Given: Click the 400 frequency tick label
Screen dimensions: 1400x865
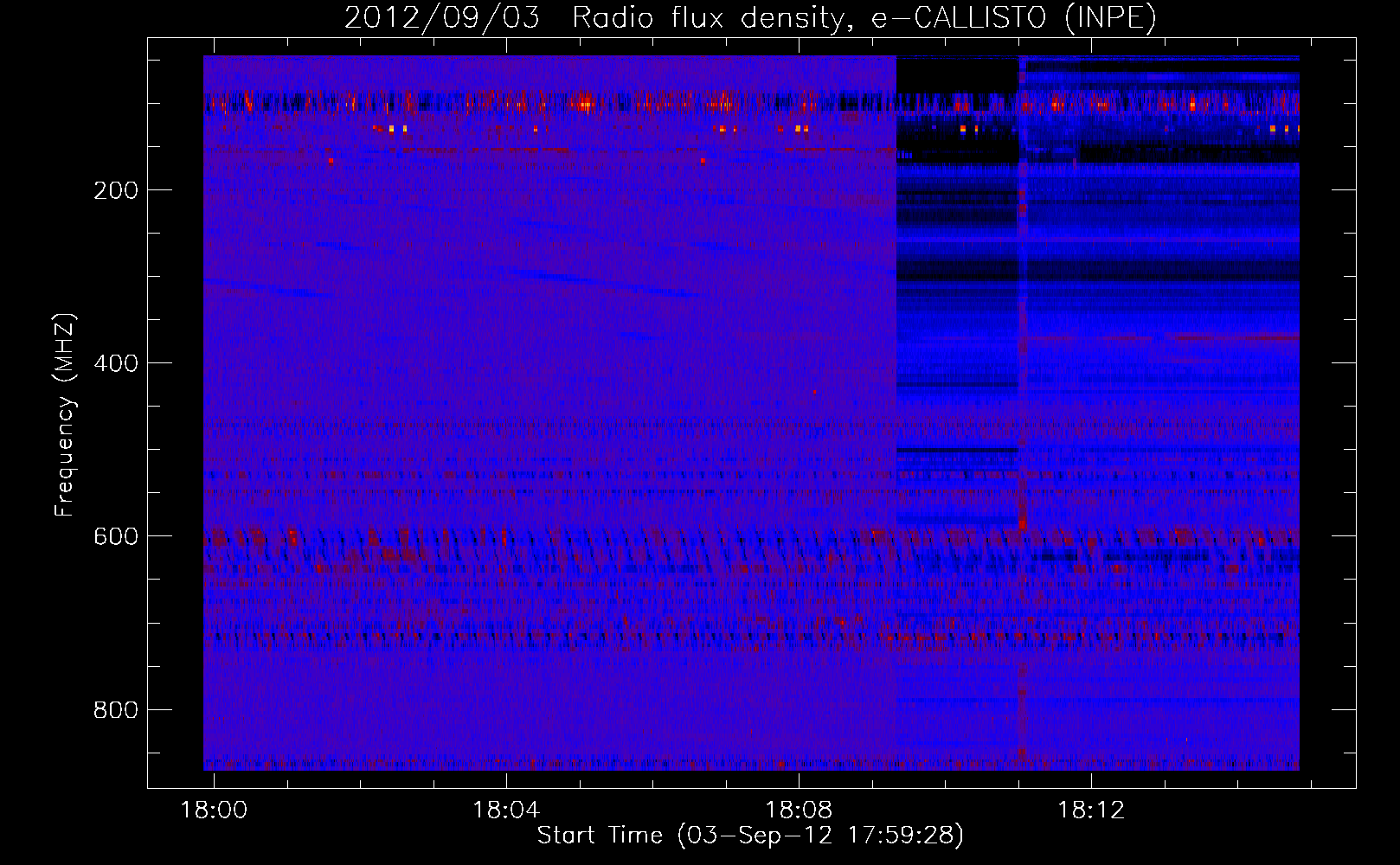Looking at the screenshot, I should (115, 363).
